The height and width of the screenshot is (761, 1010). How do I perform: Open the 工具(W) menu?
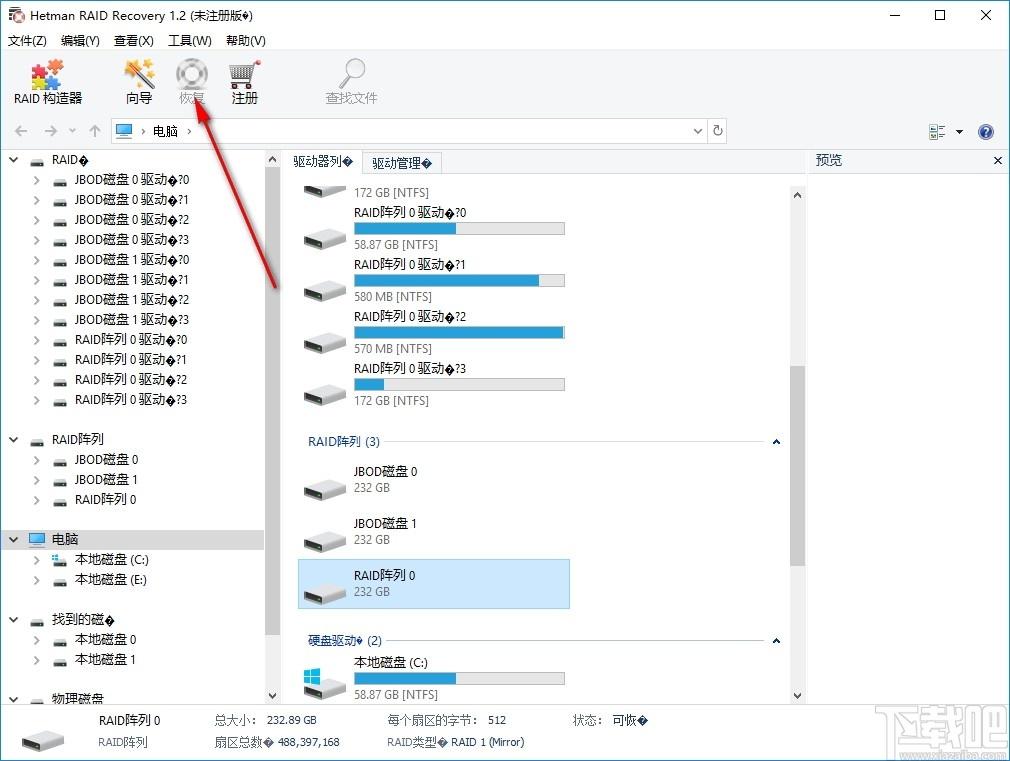click(x=189, y=41)
